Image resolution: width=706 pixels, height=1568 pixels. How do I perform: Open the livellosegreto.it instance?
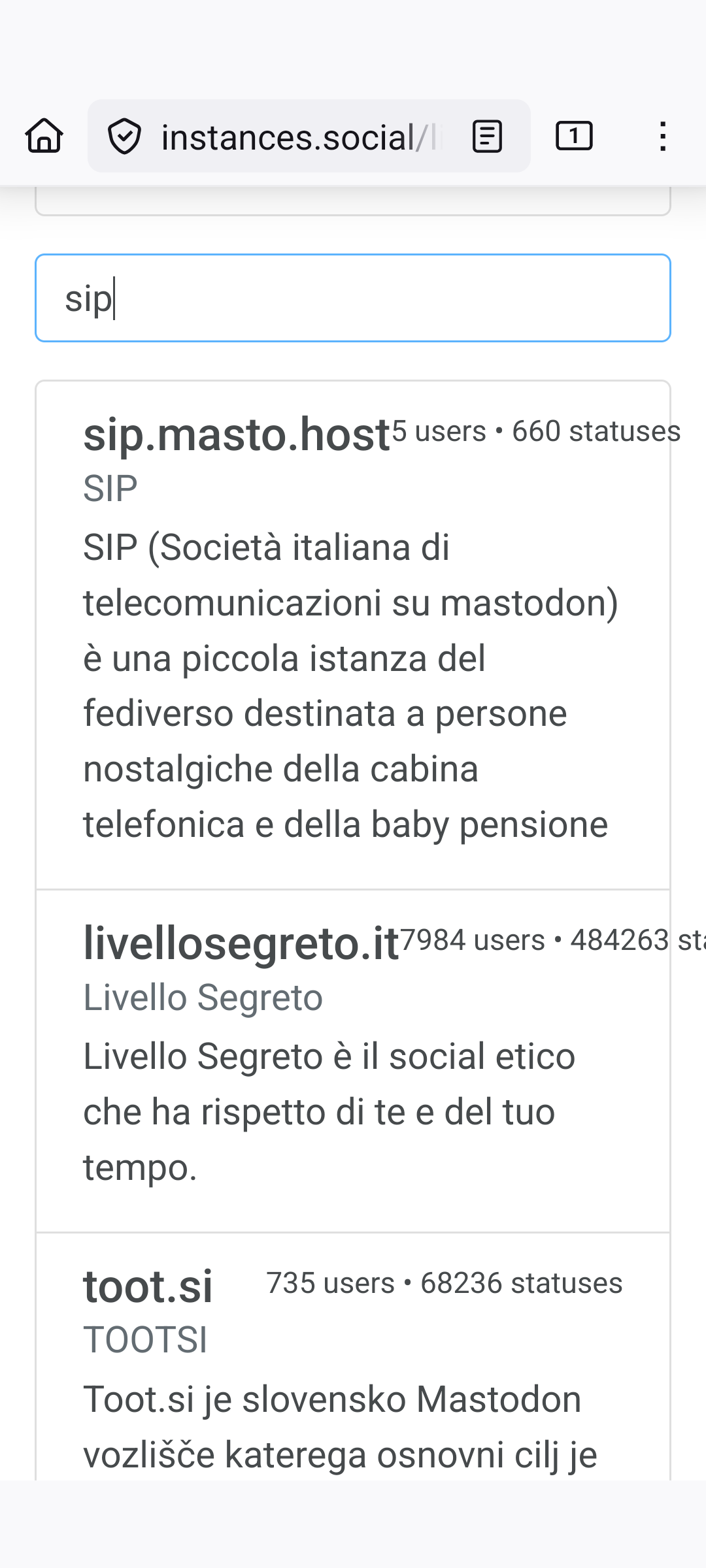point(241,944)
